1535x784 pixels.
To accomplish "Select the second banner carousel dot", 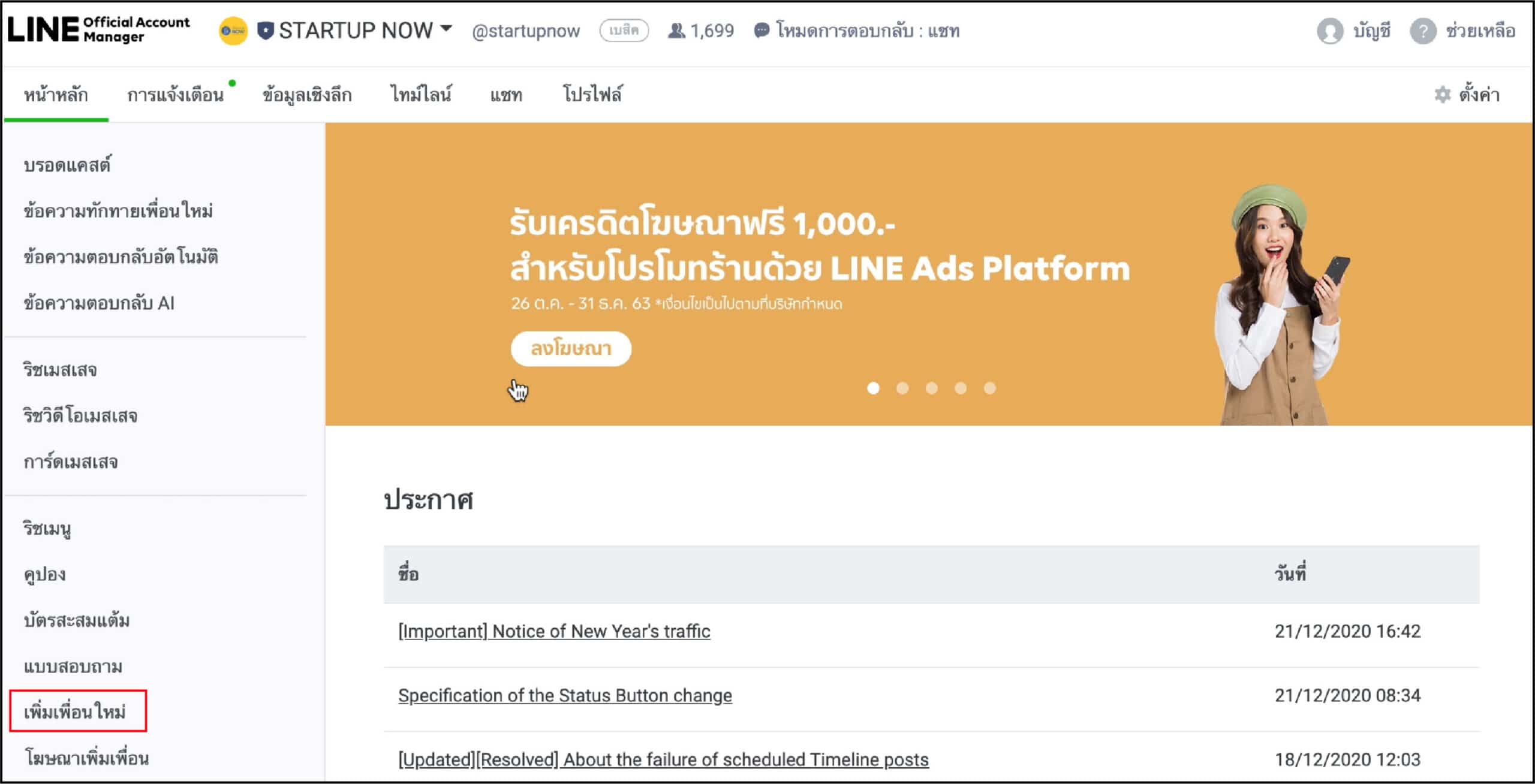I will coord(902,388).
